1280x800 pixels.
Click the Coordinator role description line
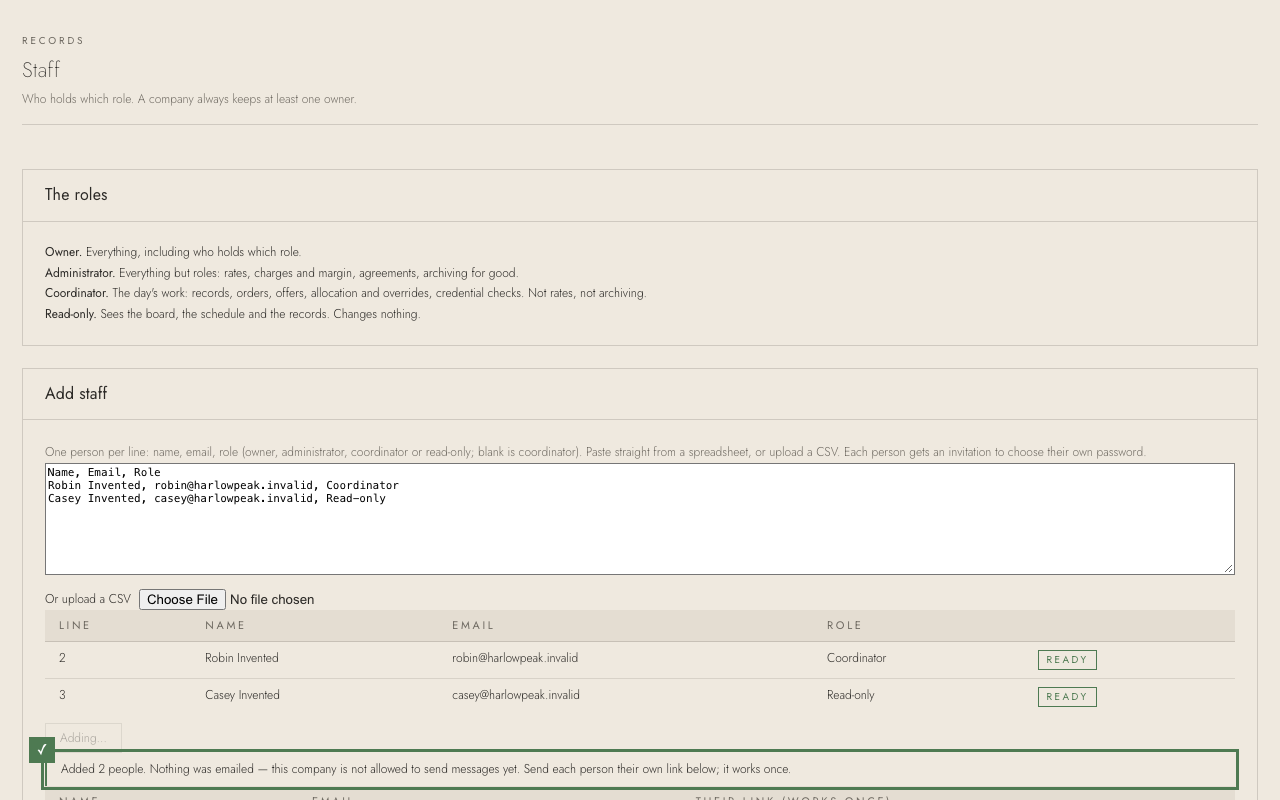point(346,293)
